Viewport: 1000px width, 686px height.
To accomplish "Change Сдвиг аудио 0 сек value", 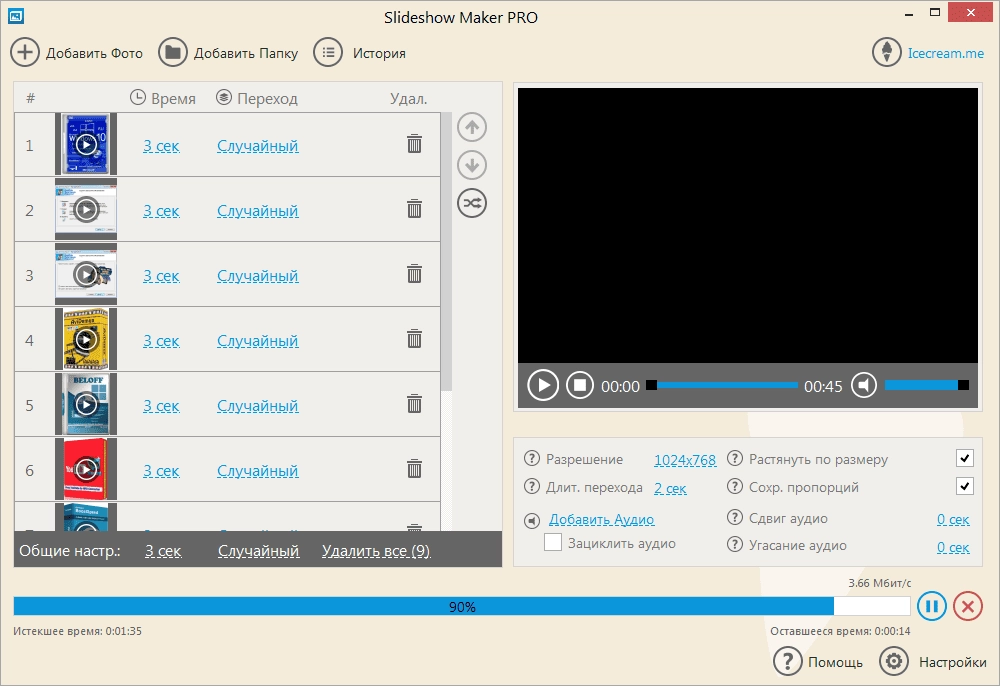I will [953, 519].
